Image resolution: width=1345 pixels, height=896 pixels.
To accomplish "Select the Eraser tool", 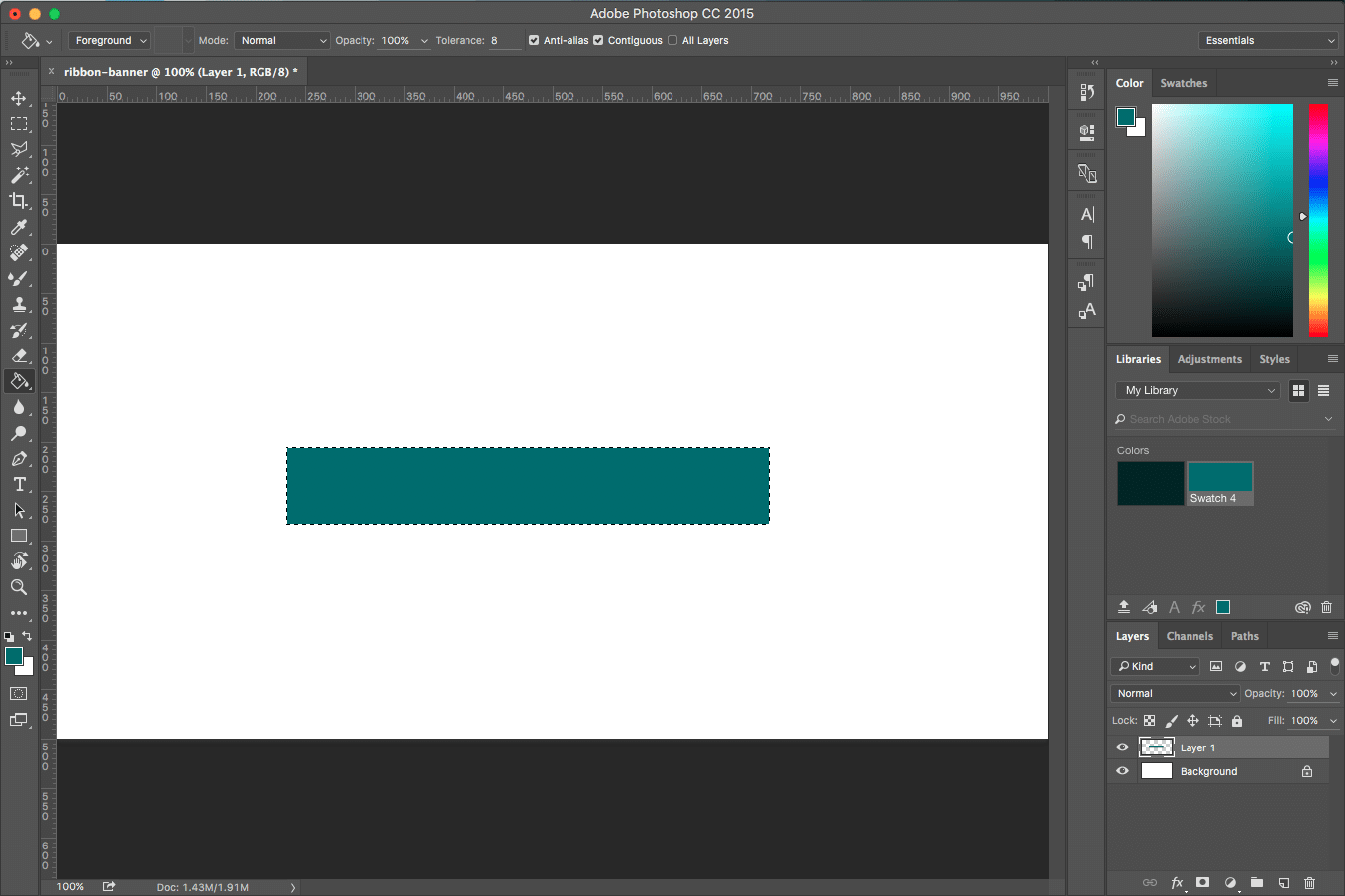I will coord(19,355).
